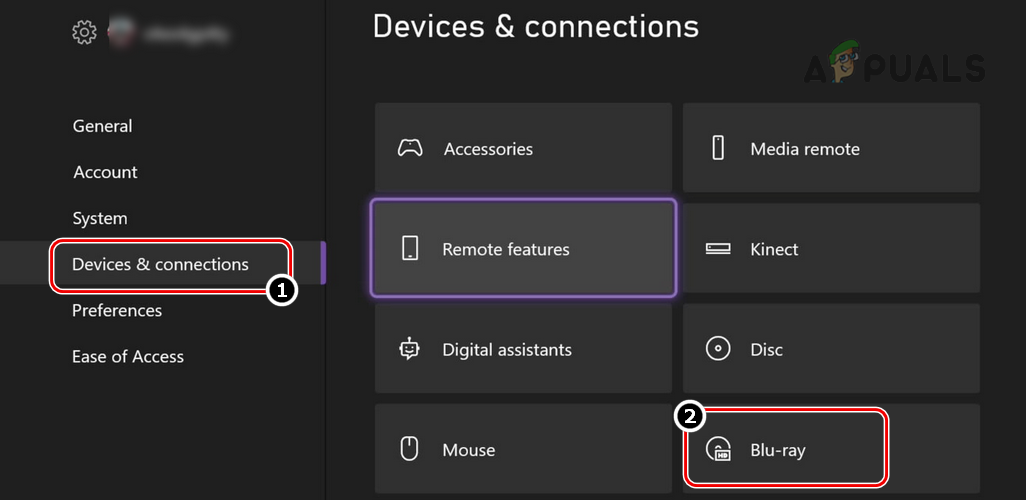Click the Media remote icon
Viewport: 1026px width, 500px height.
pyautogui.click(x=717, y=149)
